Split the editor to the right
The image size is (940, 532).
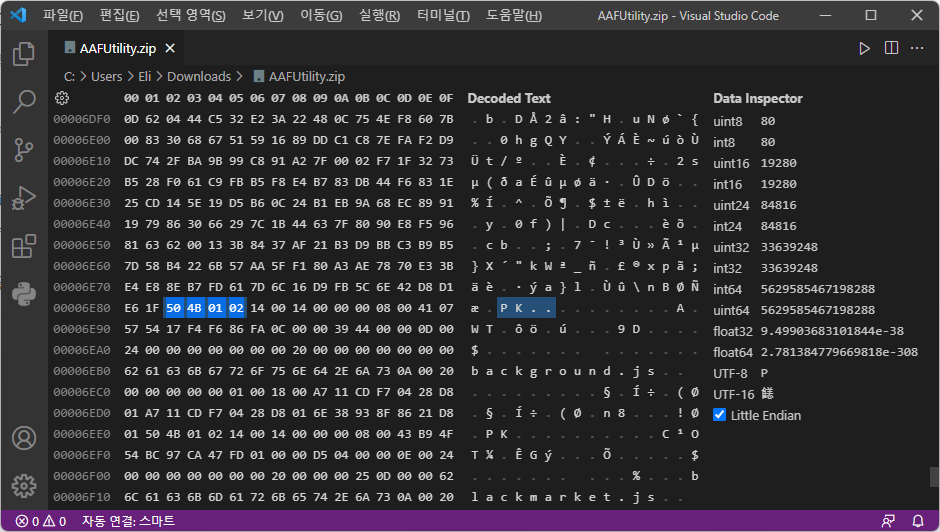pos(891,48)
